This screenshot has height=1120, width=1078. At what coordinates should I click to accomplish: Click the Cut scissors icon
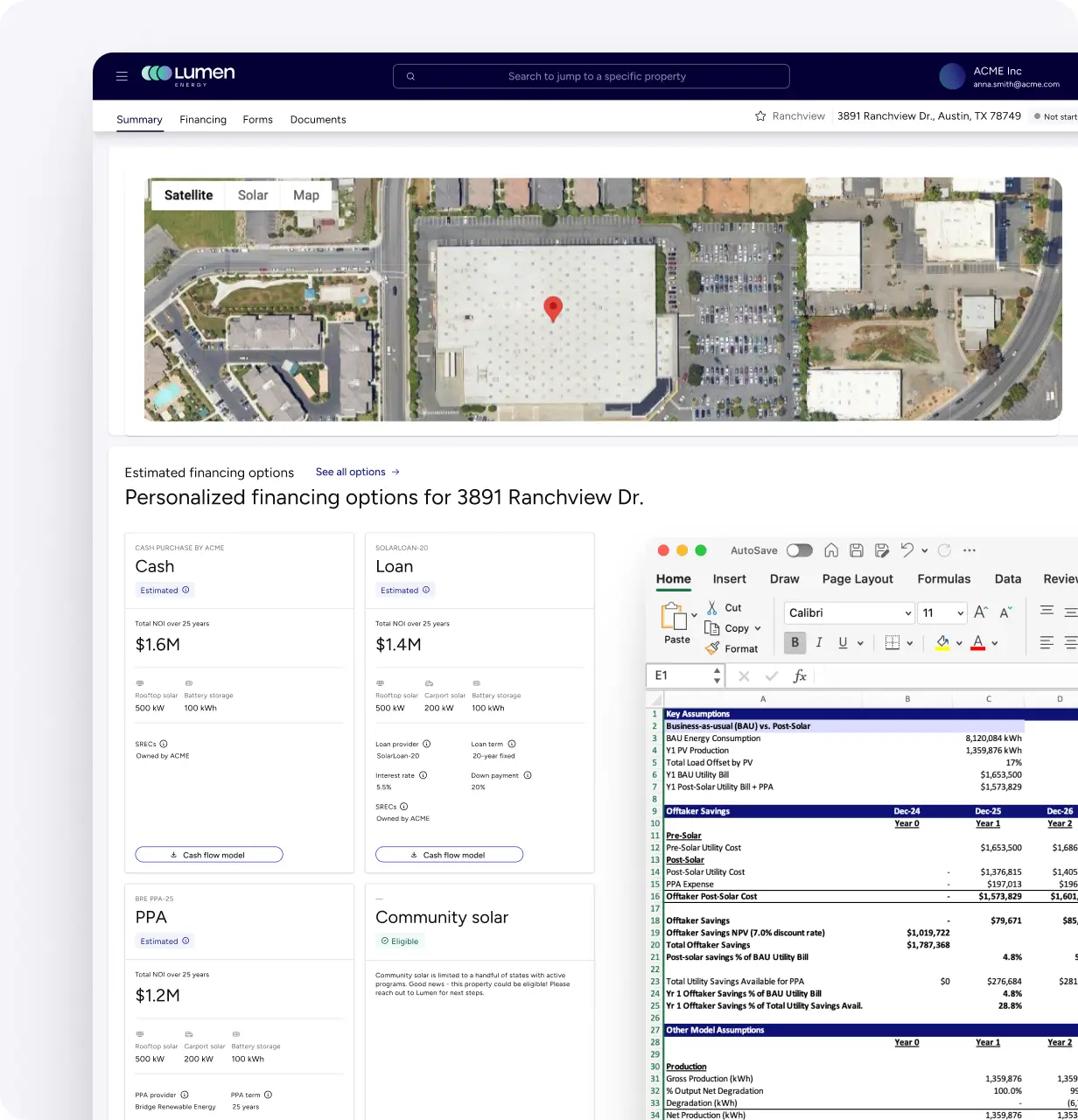coord(712,607)
